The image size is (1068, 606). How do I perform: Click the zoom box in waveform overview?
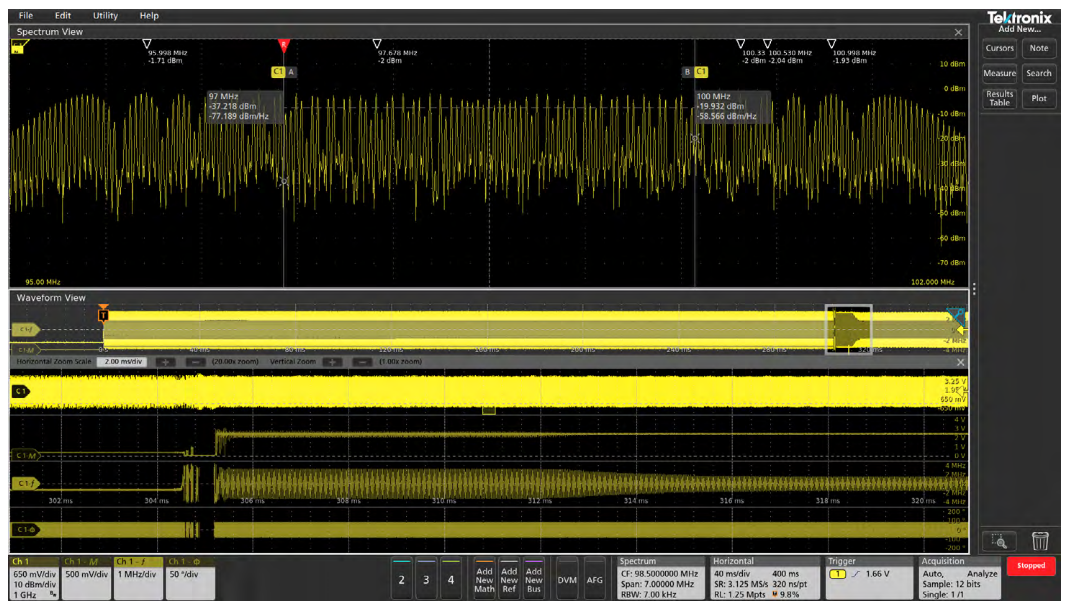point(848,329)
